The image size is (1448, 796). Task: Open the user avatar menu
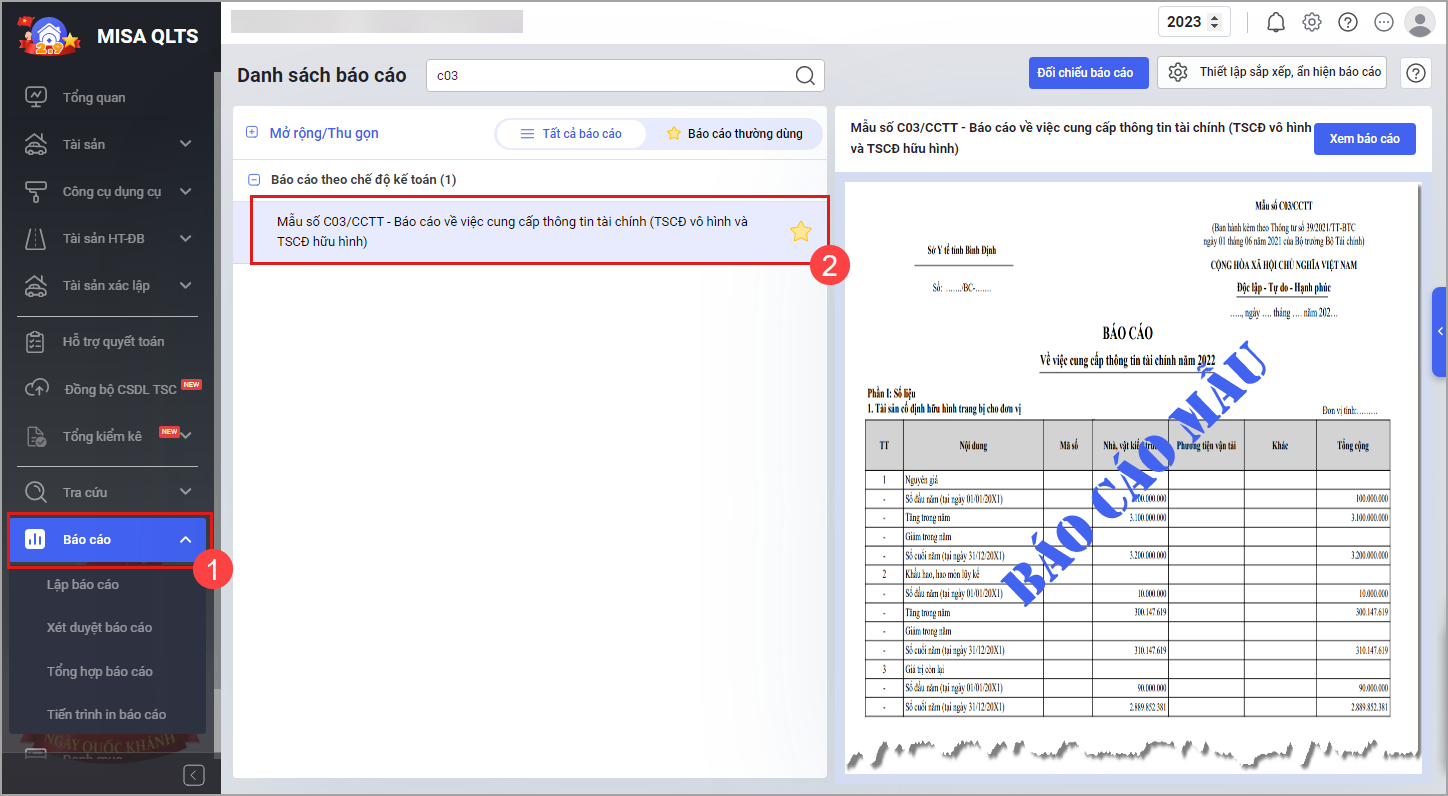(x=1420, y=22)
